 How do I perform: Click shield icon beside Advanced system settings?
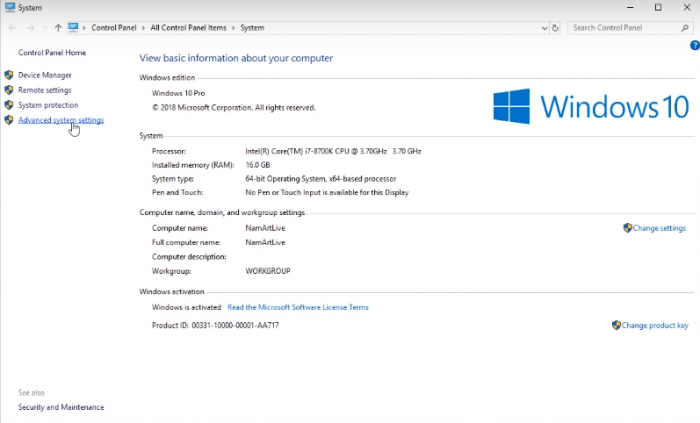coord(9,120)
